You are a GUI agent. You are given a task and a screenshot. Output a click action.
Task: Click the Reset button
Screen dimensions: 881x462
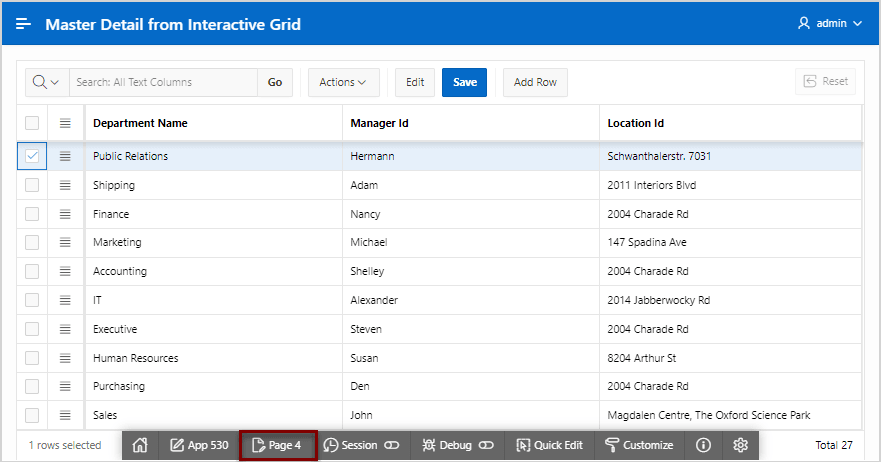click(825, 81)
